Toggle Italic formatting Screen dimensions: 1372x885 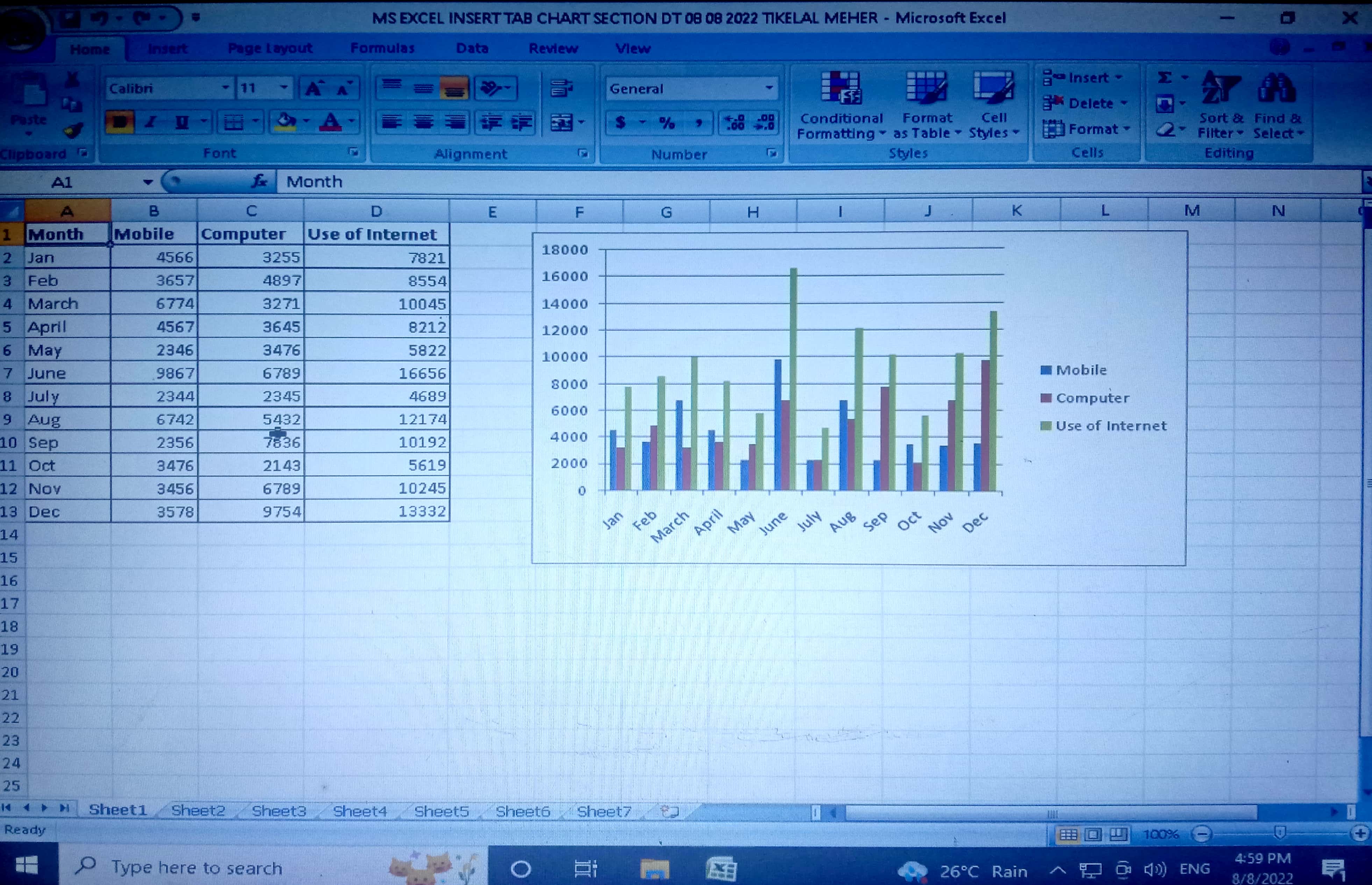[151, 122]
